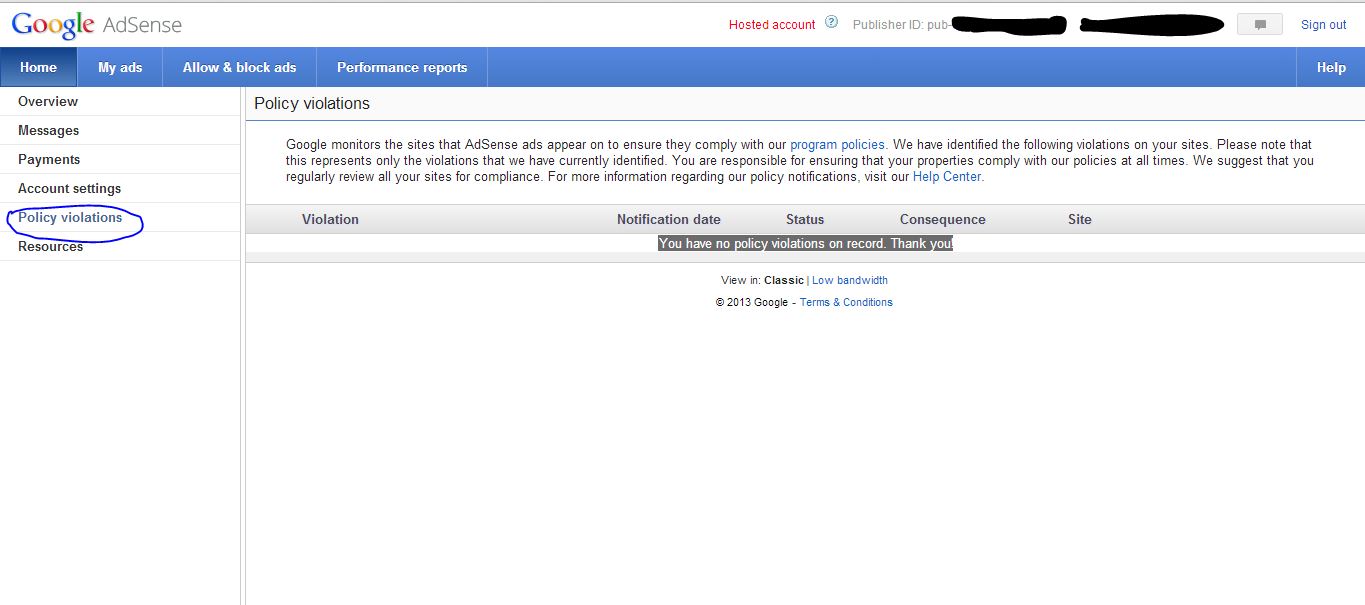The image size is (1365, 605).
Task: Click the Violation column header
Action: coord(330,219)
